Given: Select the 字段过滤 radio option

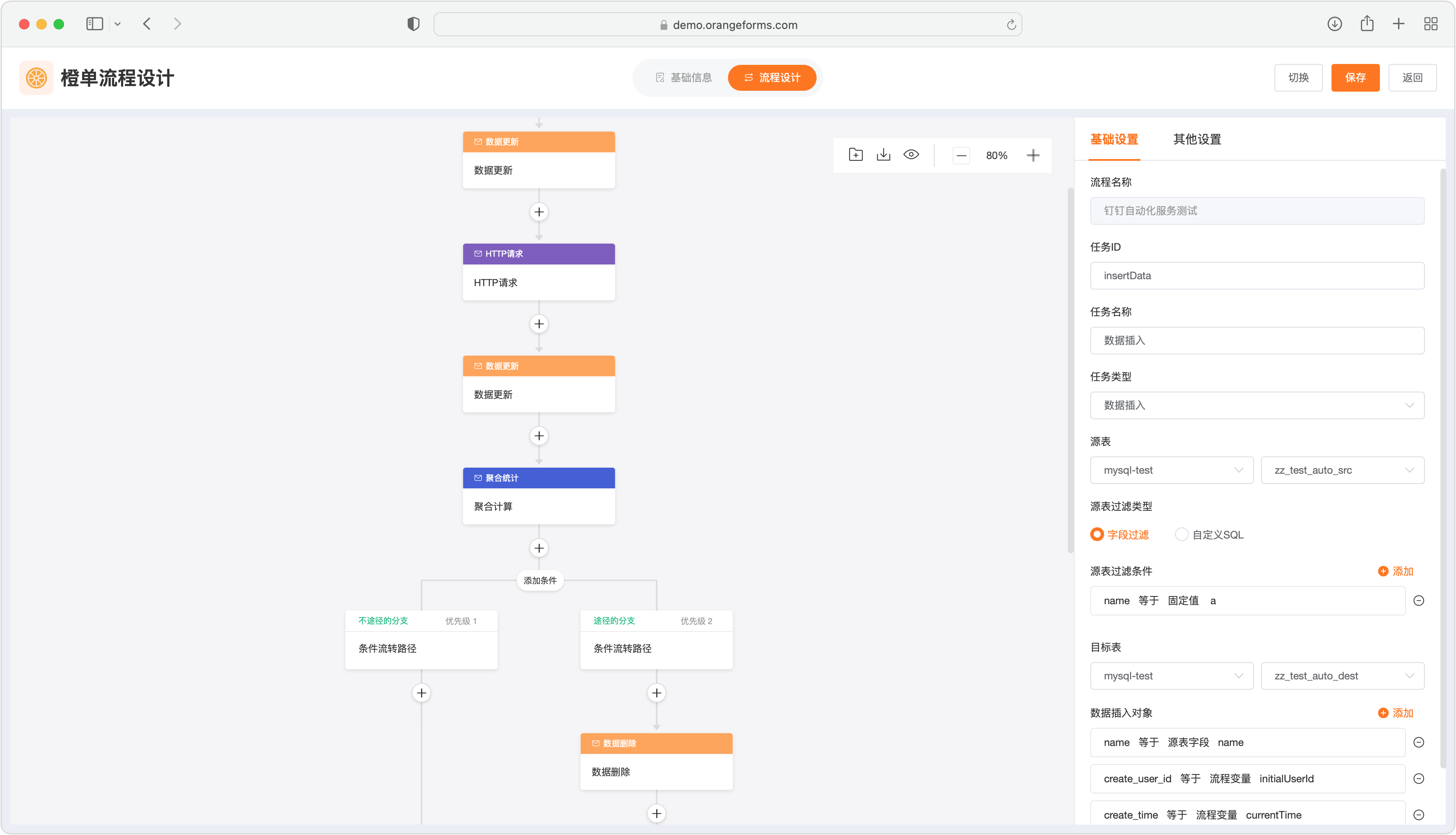Looking at the screenshot, I should 1096,535.
